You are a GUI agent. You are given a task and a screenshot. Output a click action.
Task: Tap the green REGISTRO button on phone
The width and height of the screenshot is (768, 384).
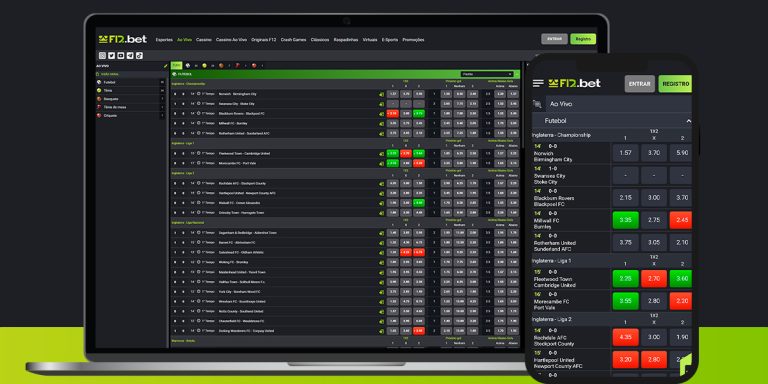pos(675,84)
